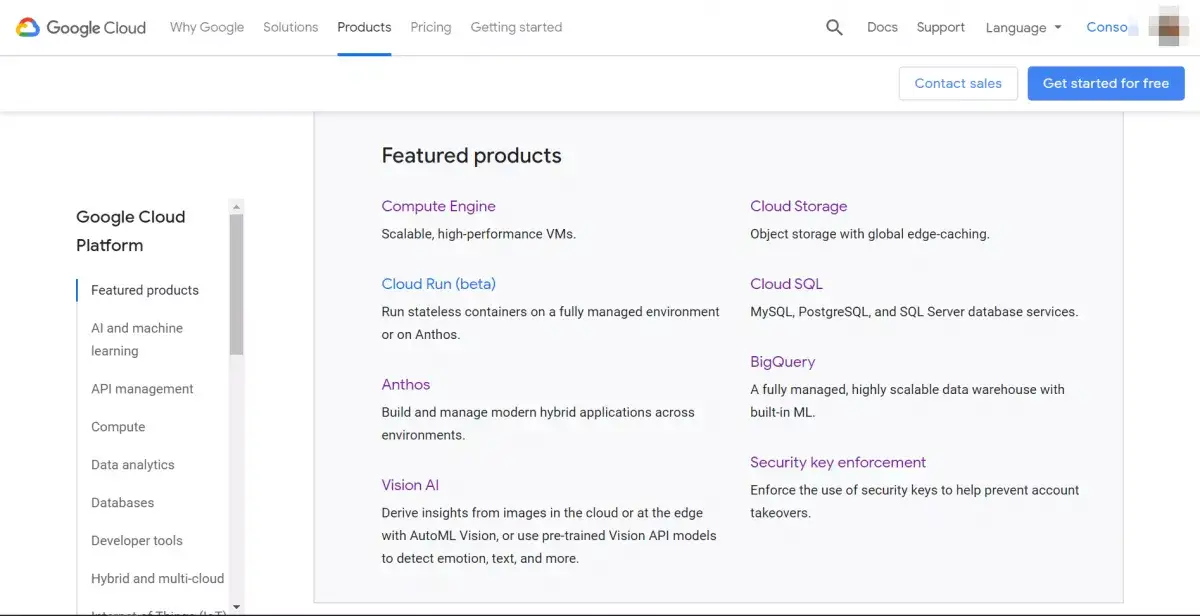Screen dimensions: 1200x616
Task: Click the Contact sales button
Action: point(958,83)
